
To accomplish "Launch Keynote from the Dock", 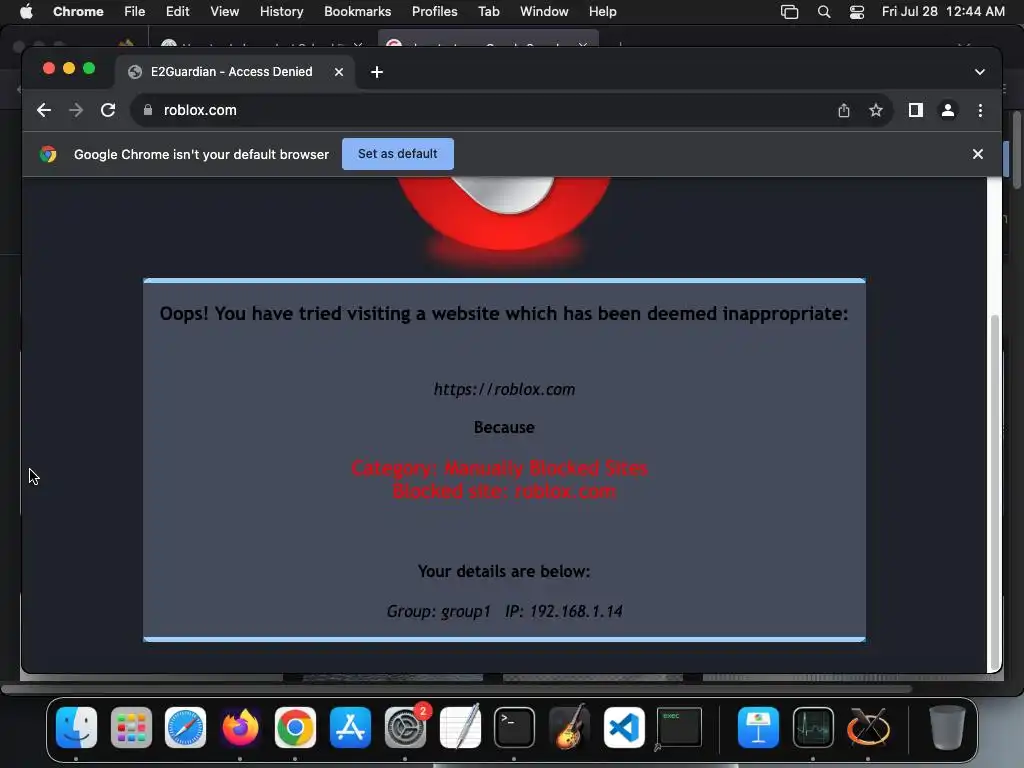I will (758, 727).
